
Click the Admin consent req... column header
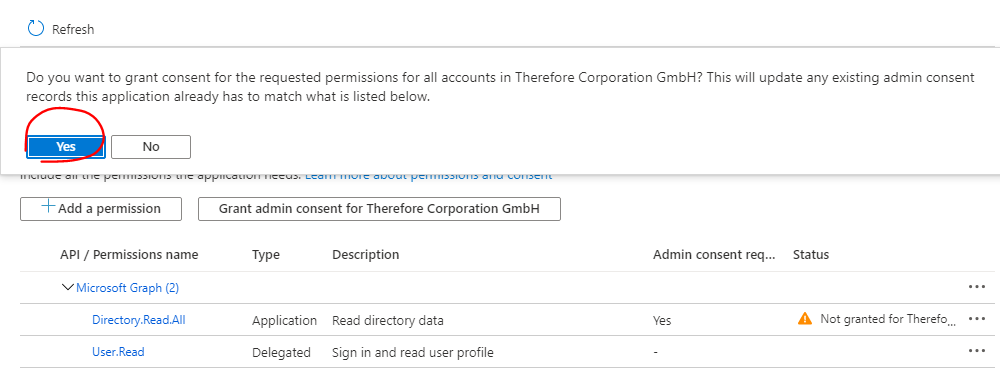click(x=714, y=255)
